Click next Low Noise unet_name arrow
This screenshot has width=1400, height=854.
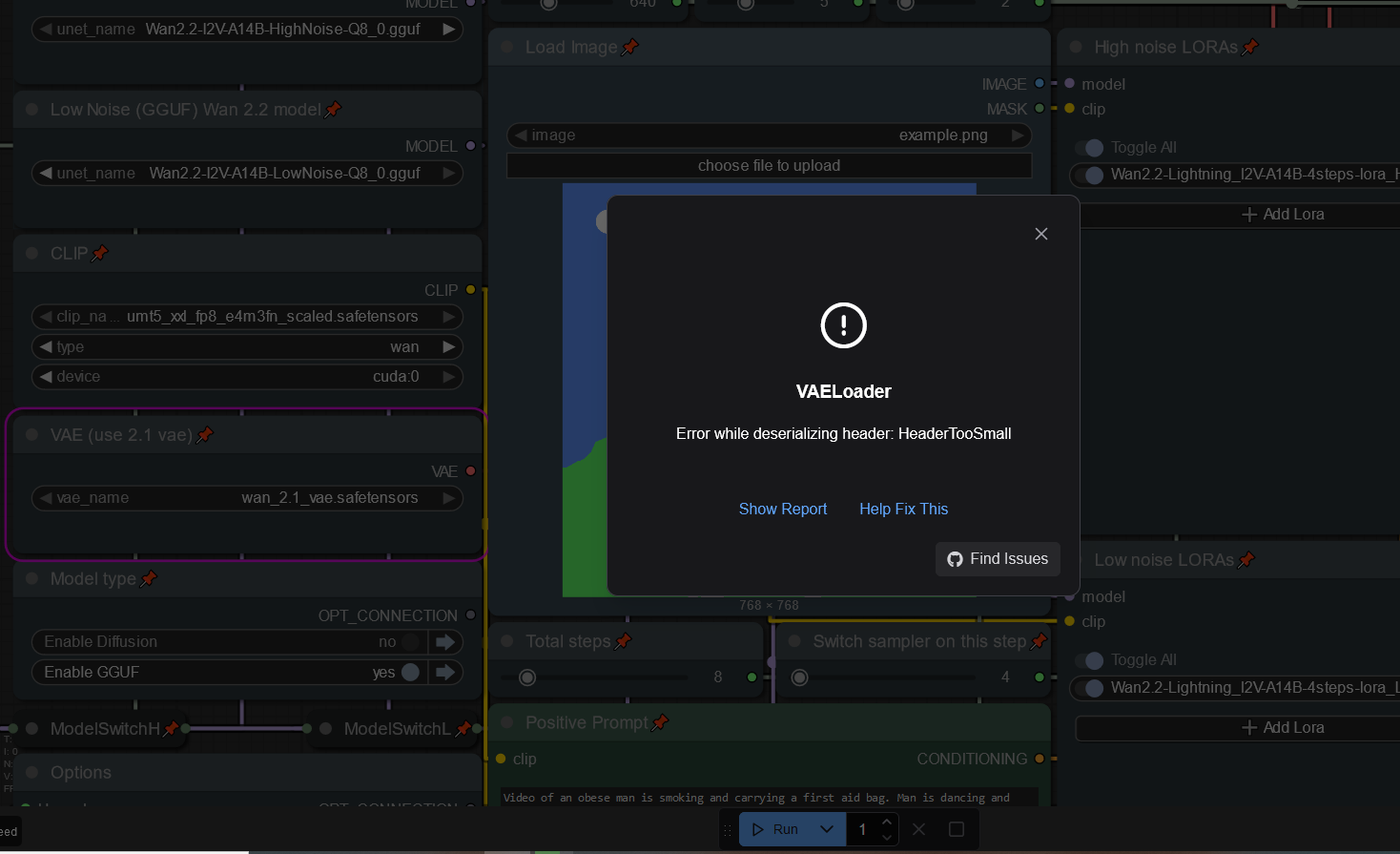point(448,174)
